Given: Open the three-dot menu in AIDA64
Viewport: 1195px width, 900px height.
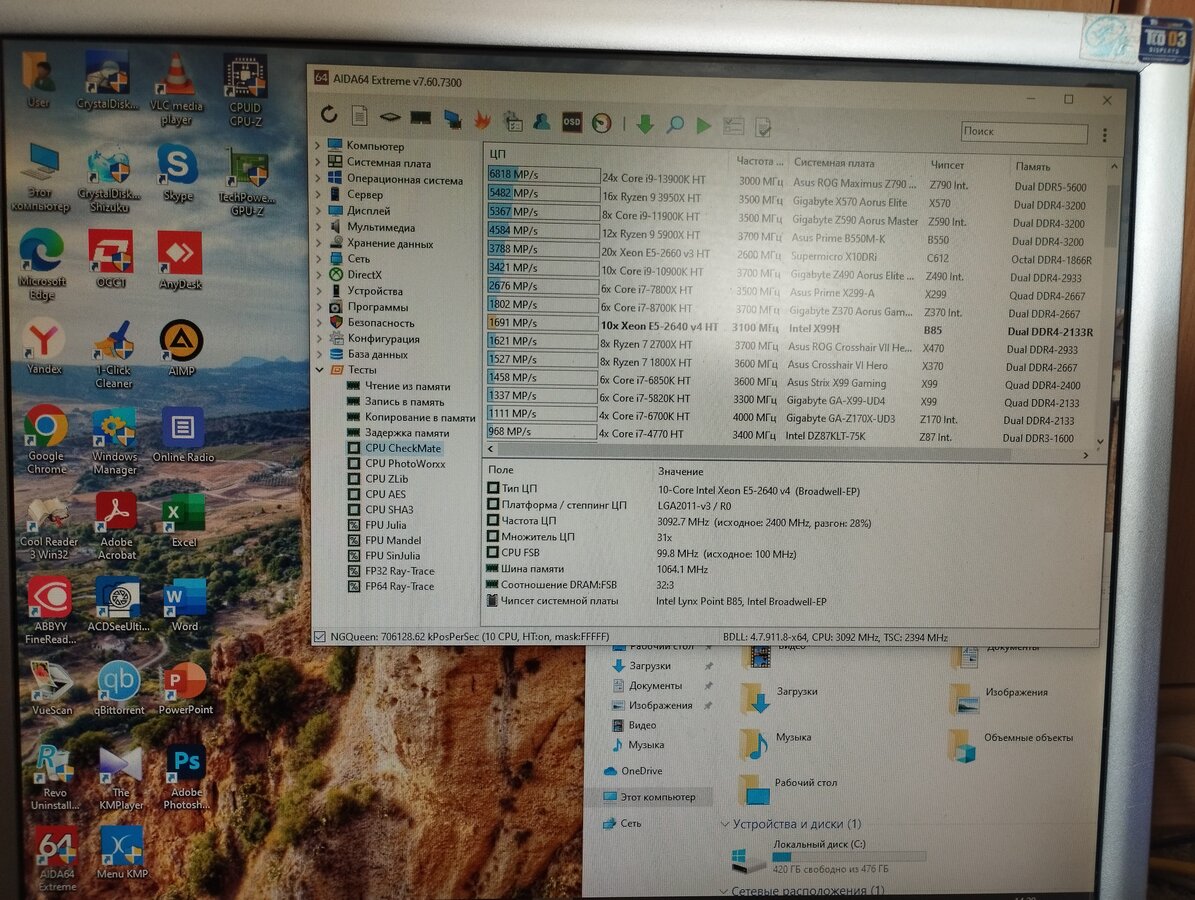Looking at the screenshot, I should point(1104,135).
